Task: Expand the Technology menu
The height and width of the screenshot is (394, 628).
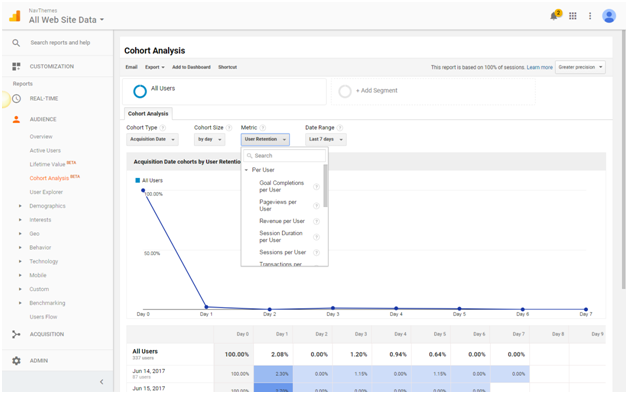Action: click(20, 261)
